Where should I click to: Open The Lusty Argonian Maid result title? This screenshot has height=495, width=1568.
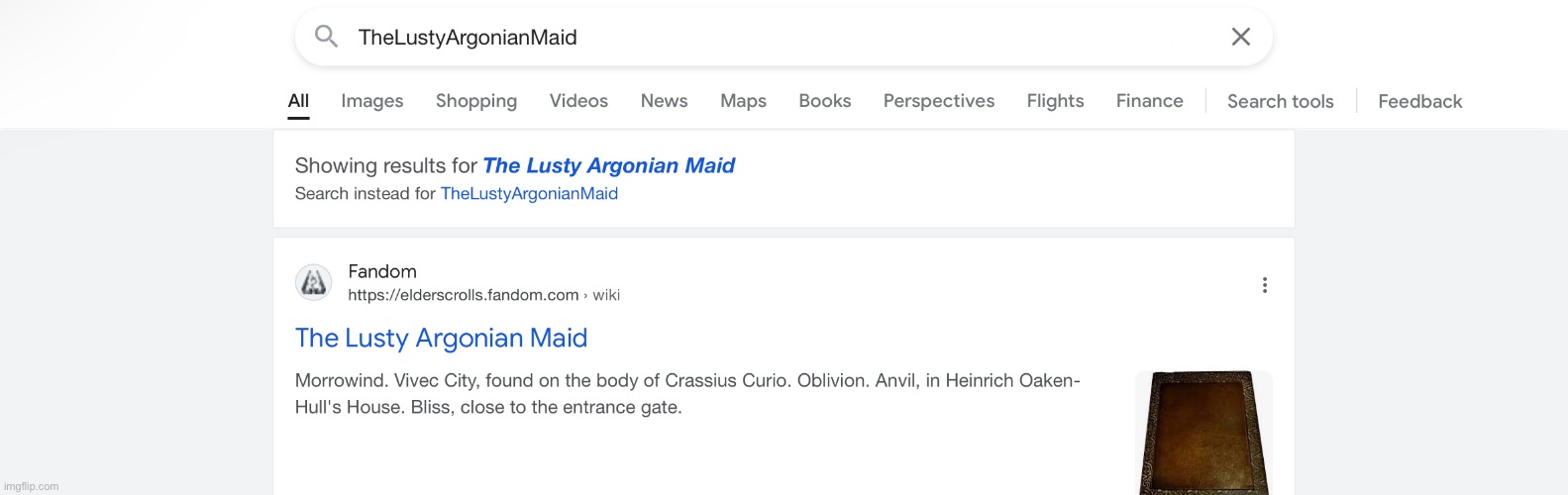(x=441, y=339)
